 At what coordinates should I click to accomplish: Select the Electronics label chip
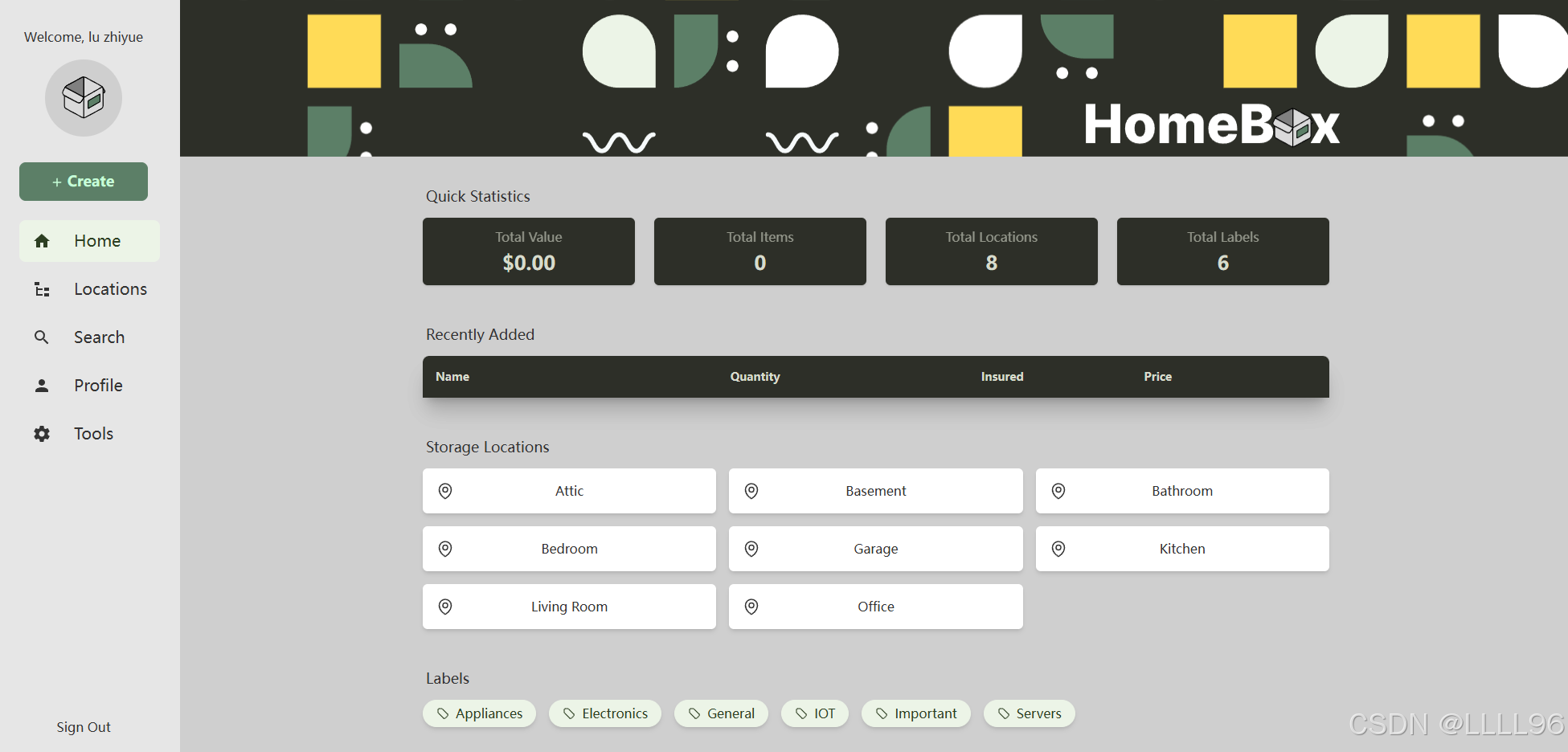tap(605, 713)
